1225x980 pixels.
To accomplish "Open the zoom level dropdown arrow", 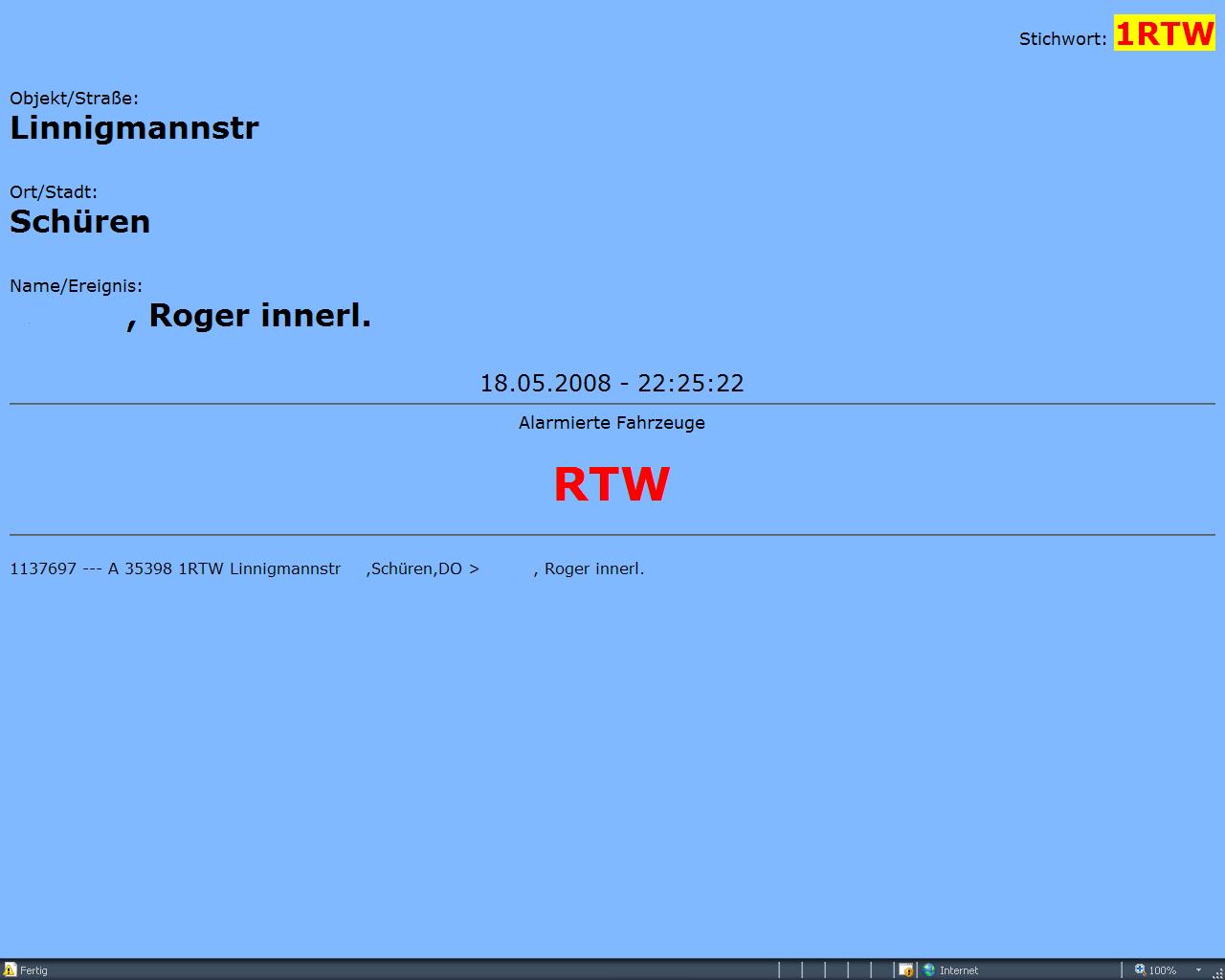I will pyautogui.click(x=1198, y=969).
